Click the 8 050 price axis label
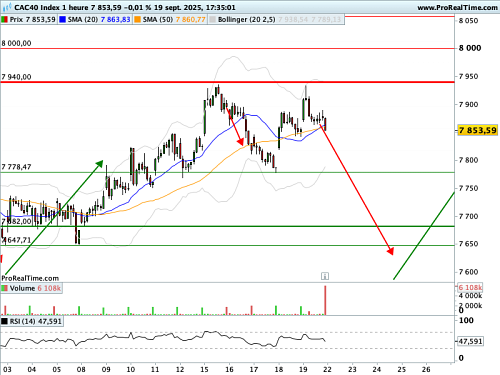Image resolution: width=500 pixels, height=375 pixels. (x=468, y=21)
